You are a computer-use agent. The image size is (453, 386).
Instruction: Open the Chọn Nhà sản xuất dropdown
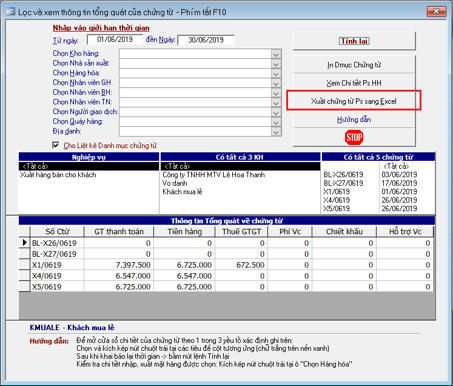(x=276, y=64)
